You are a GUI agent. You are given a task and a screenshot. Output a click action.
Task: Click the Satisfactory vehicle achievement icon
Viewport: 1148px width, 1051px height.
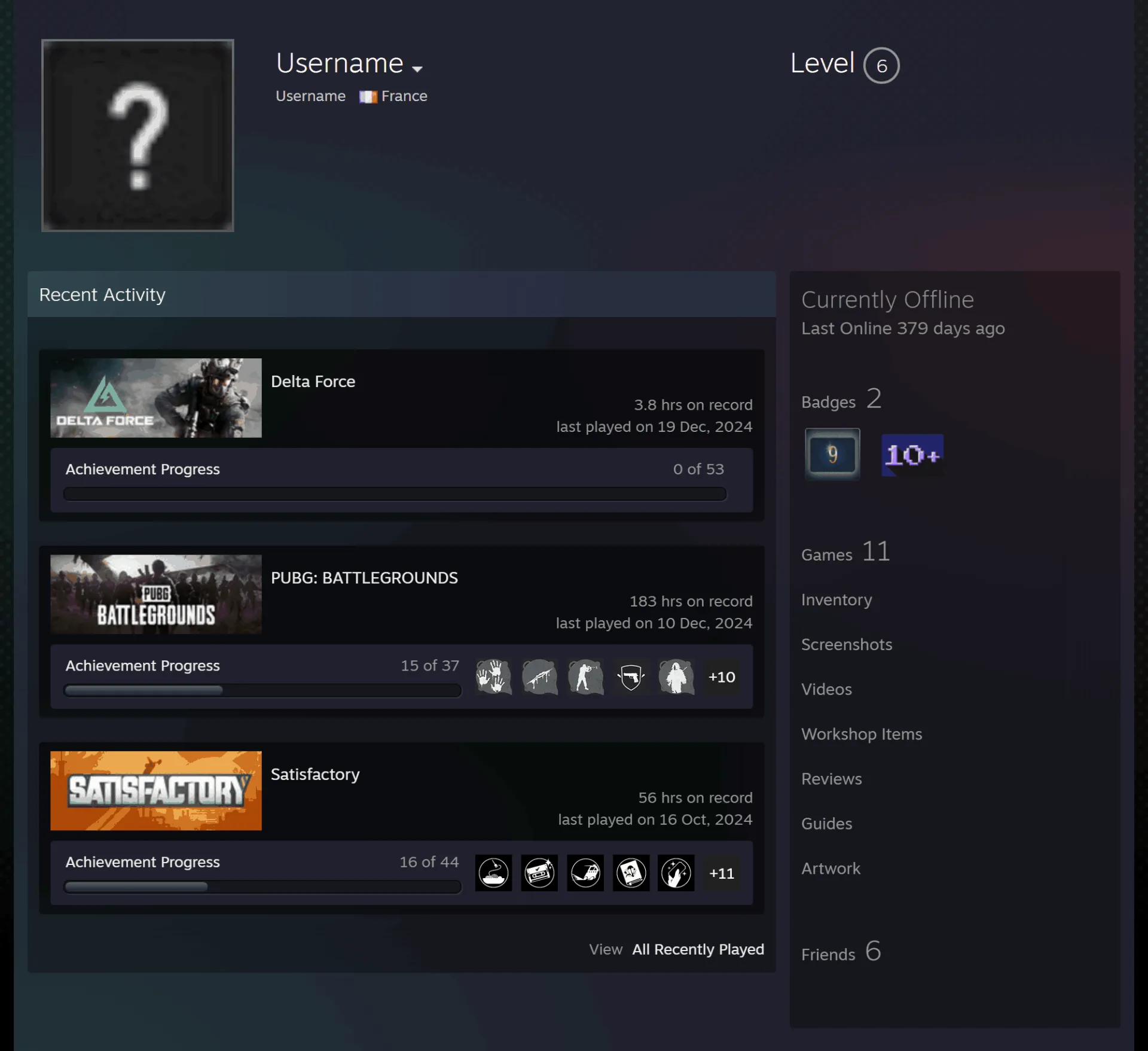click(x=585, y=873)
